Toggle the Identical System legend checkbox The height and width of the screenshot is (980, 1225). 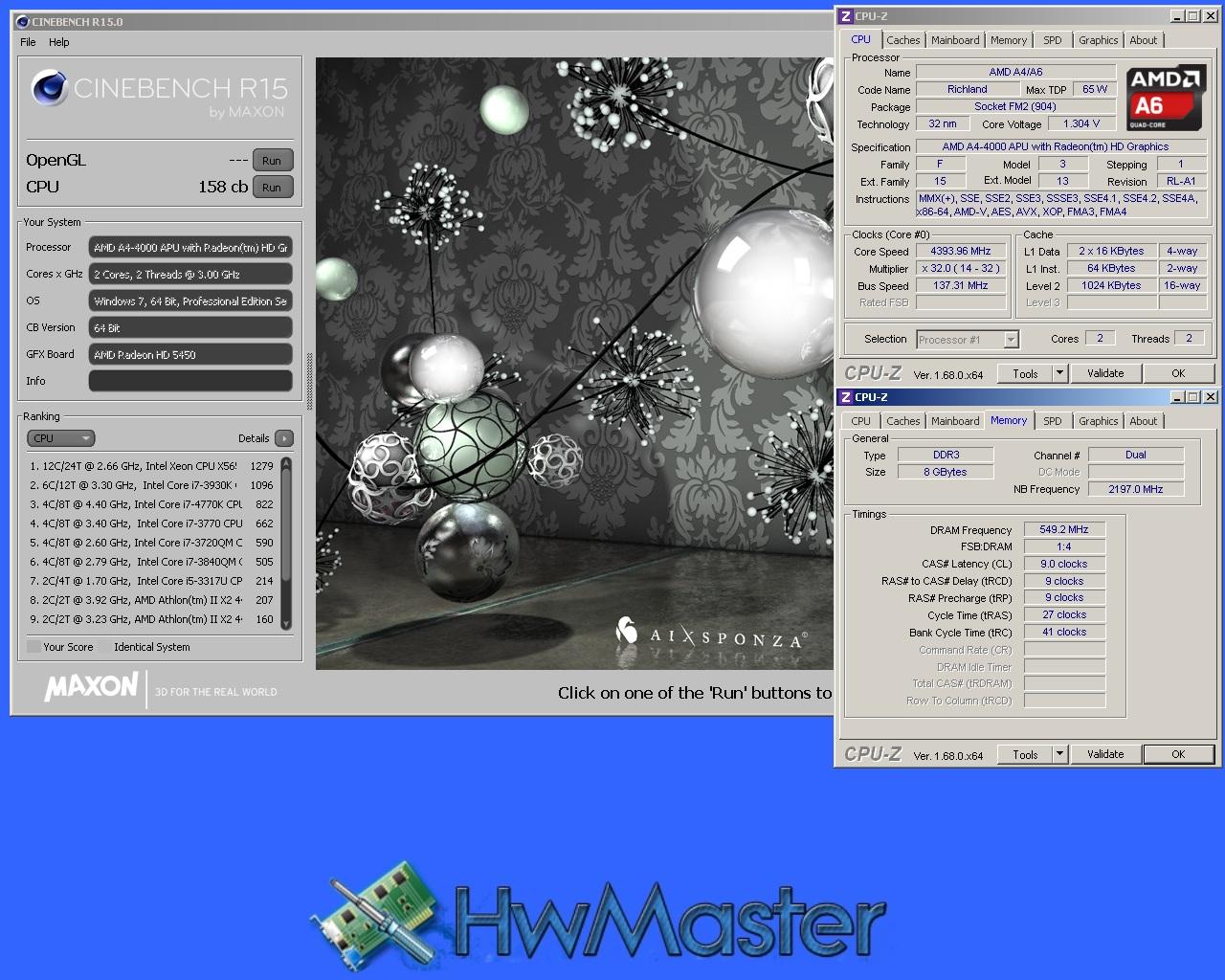click(105, 647)
